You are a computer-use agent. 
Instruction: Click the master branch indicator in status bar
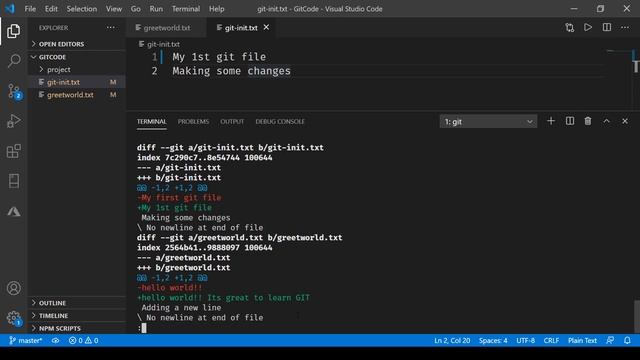click(25, 340)
